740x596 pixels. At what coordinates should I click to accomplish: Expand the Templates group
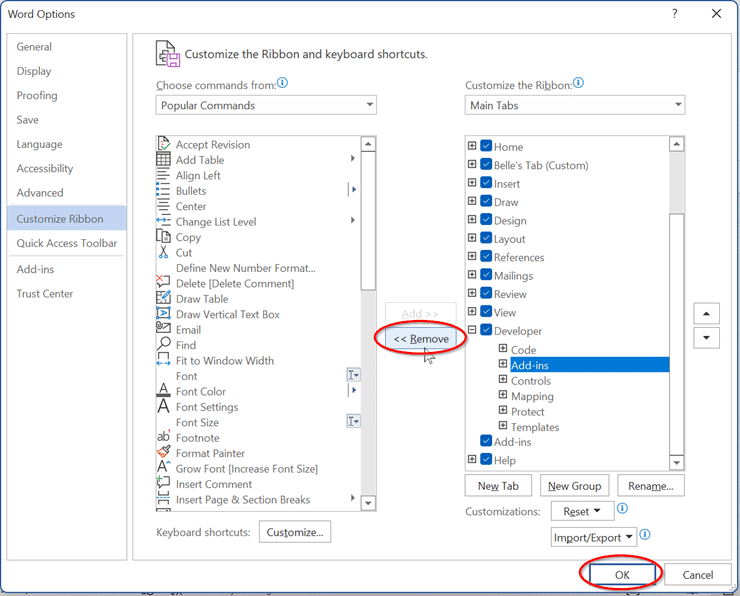pyautogui.click(x=503, y=425)
